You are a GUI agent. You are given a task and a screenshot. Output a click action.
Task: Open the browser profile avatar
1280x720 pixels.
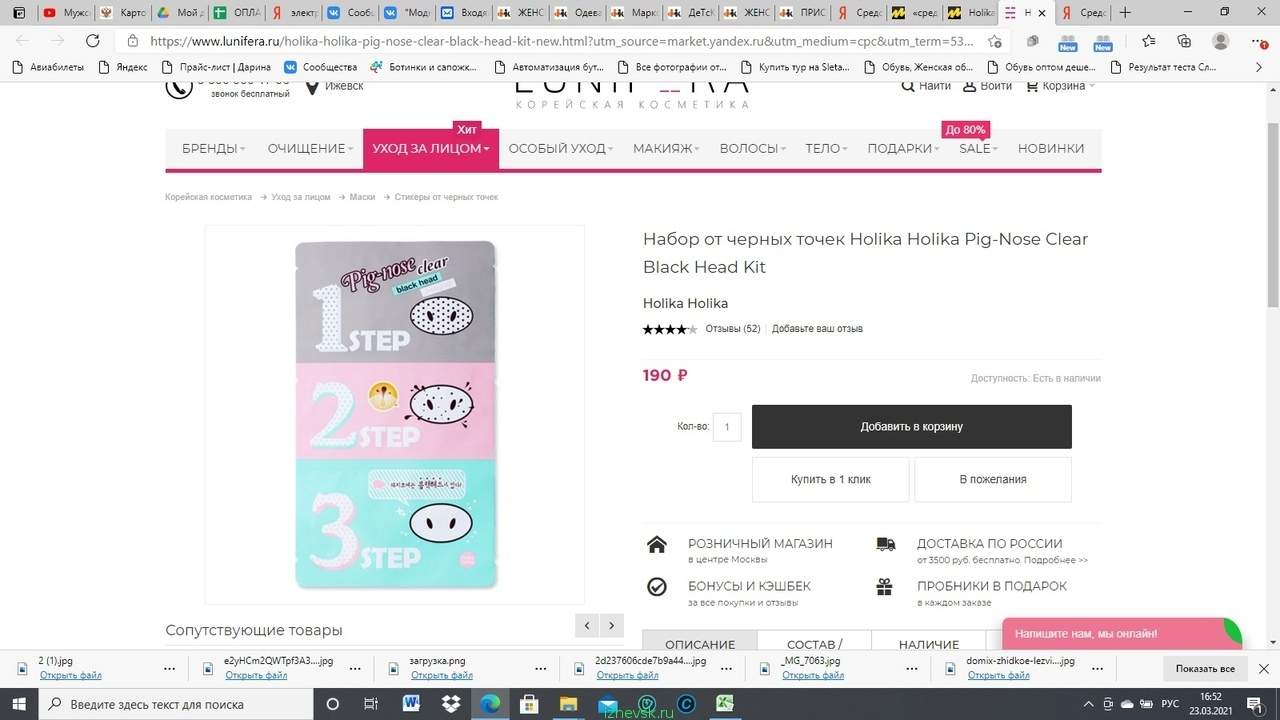click(x=1220, y=41)
